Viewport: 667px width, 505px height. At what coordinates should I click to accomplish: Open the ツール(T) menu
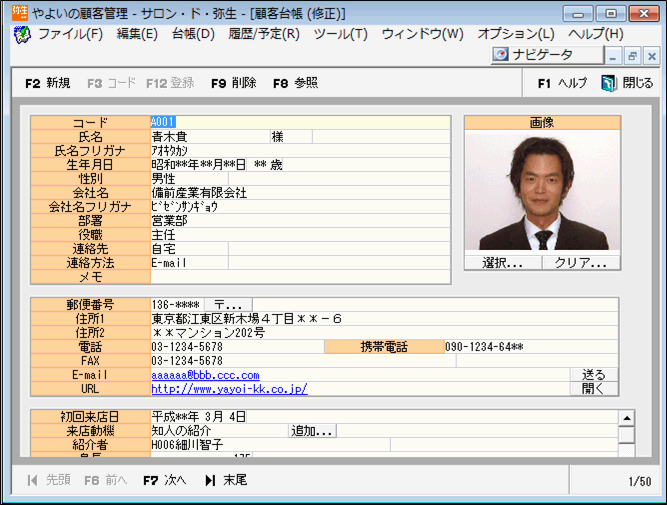340,34
